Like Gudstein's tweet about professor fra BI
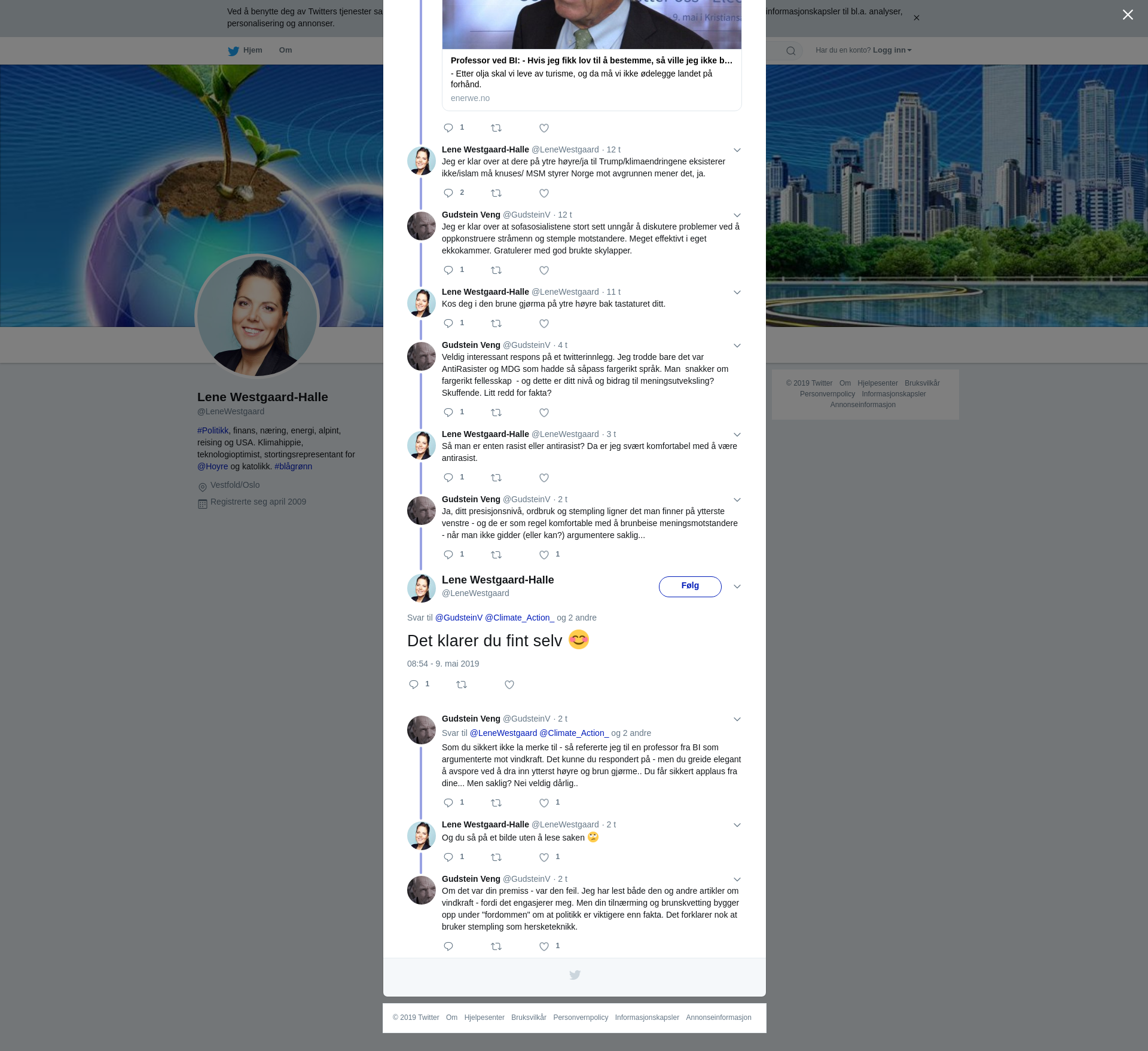Screen dimensions: 1148x1051 coord(544,803)
